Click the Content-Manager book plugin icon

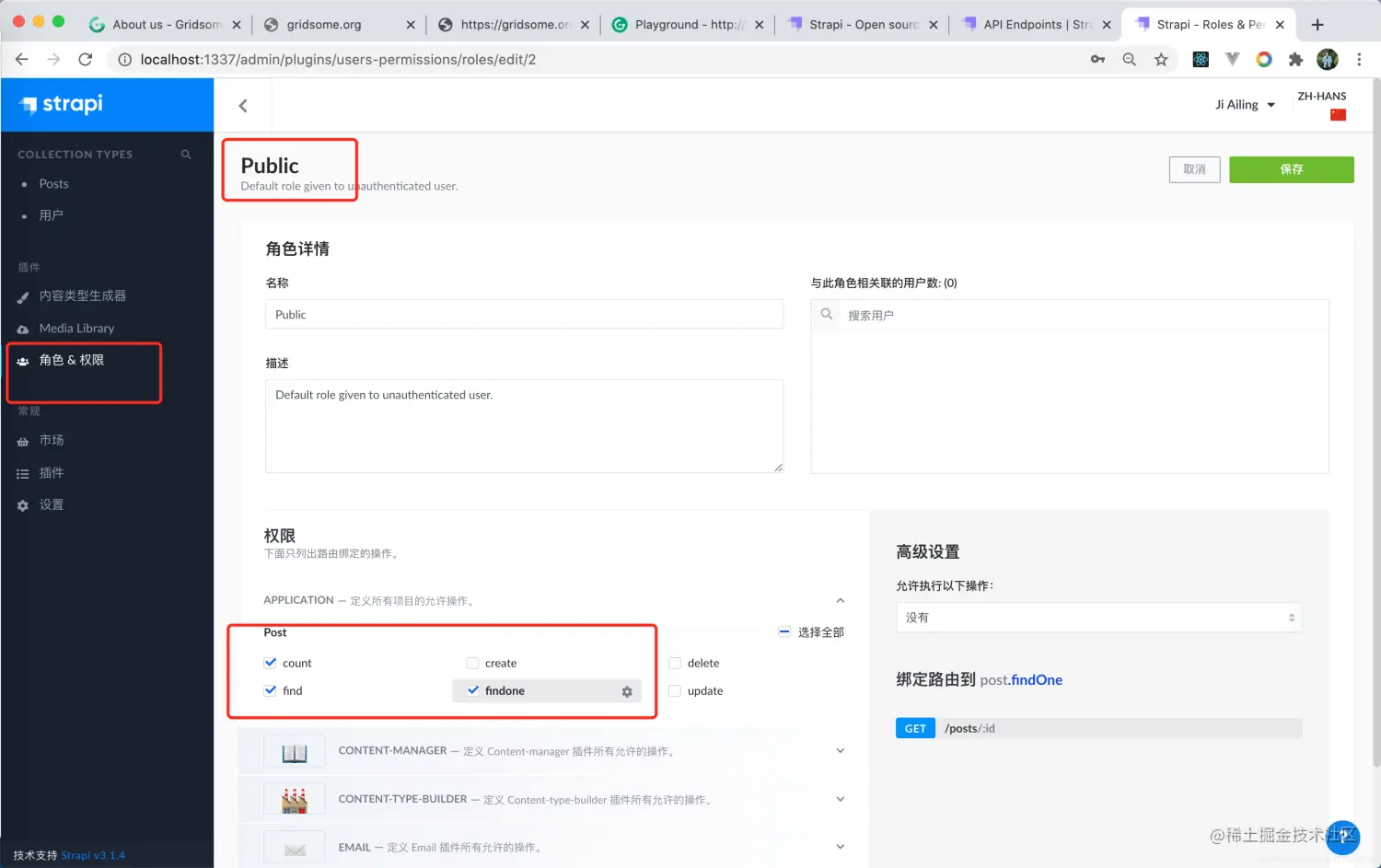click(295, 751)
